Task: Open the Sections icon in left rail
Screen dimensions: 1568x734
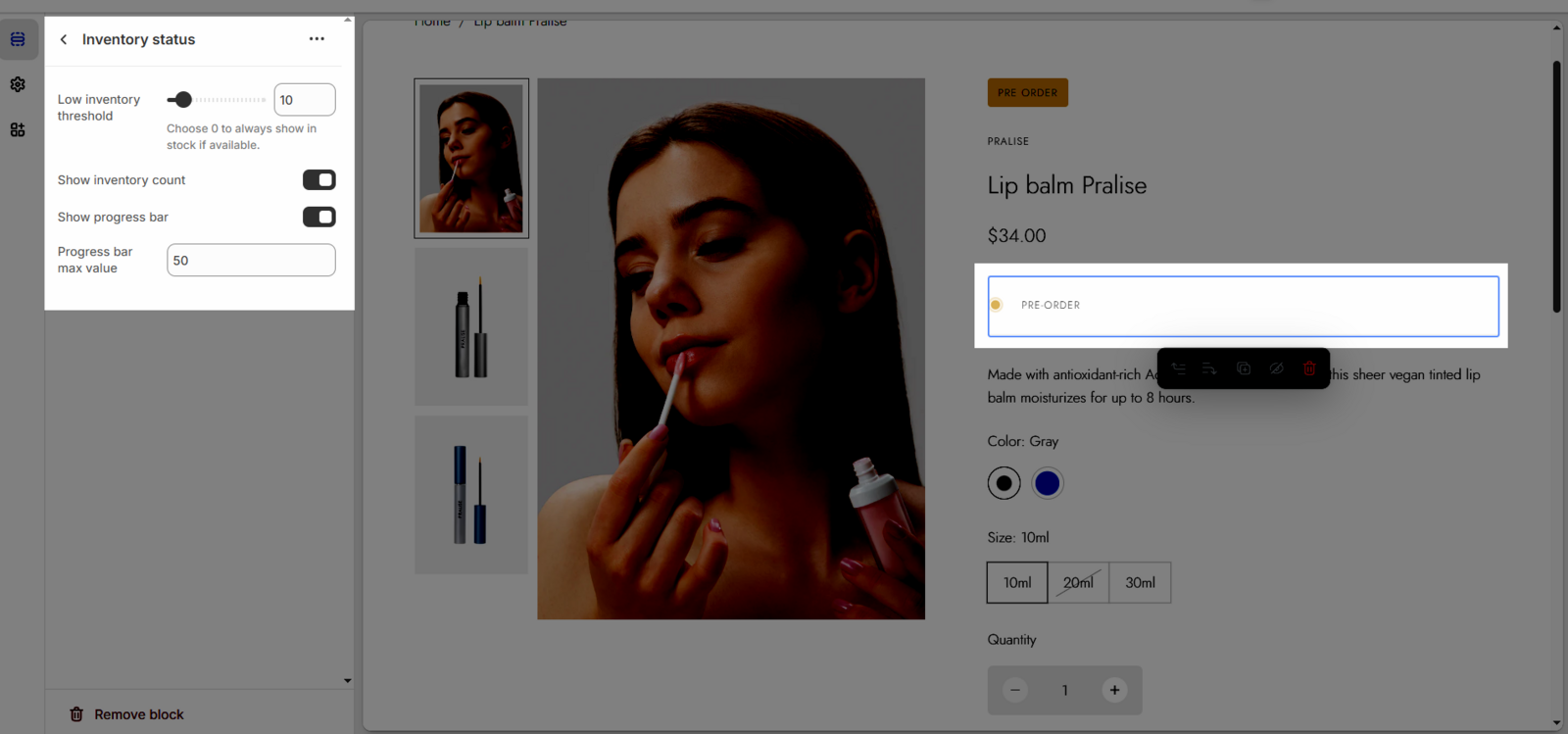Action: coord(18,39)
